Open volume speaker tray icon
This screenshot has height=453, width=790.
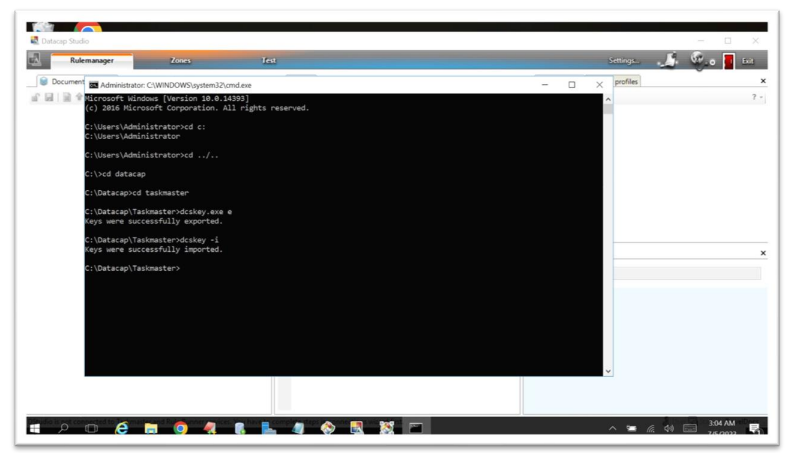669,428
